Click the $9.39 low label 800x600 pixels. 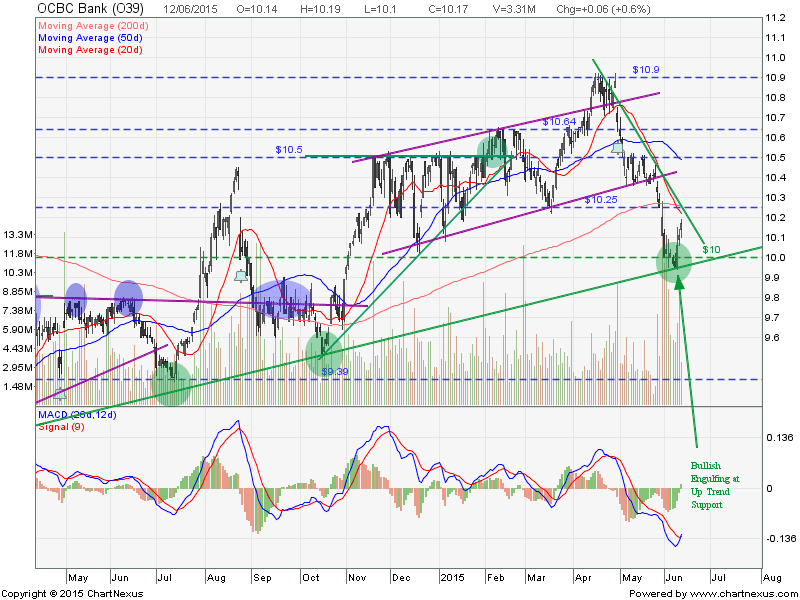coord(335,371)
